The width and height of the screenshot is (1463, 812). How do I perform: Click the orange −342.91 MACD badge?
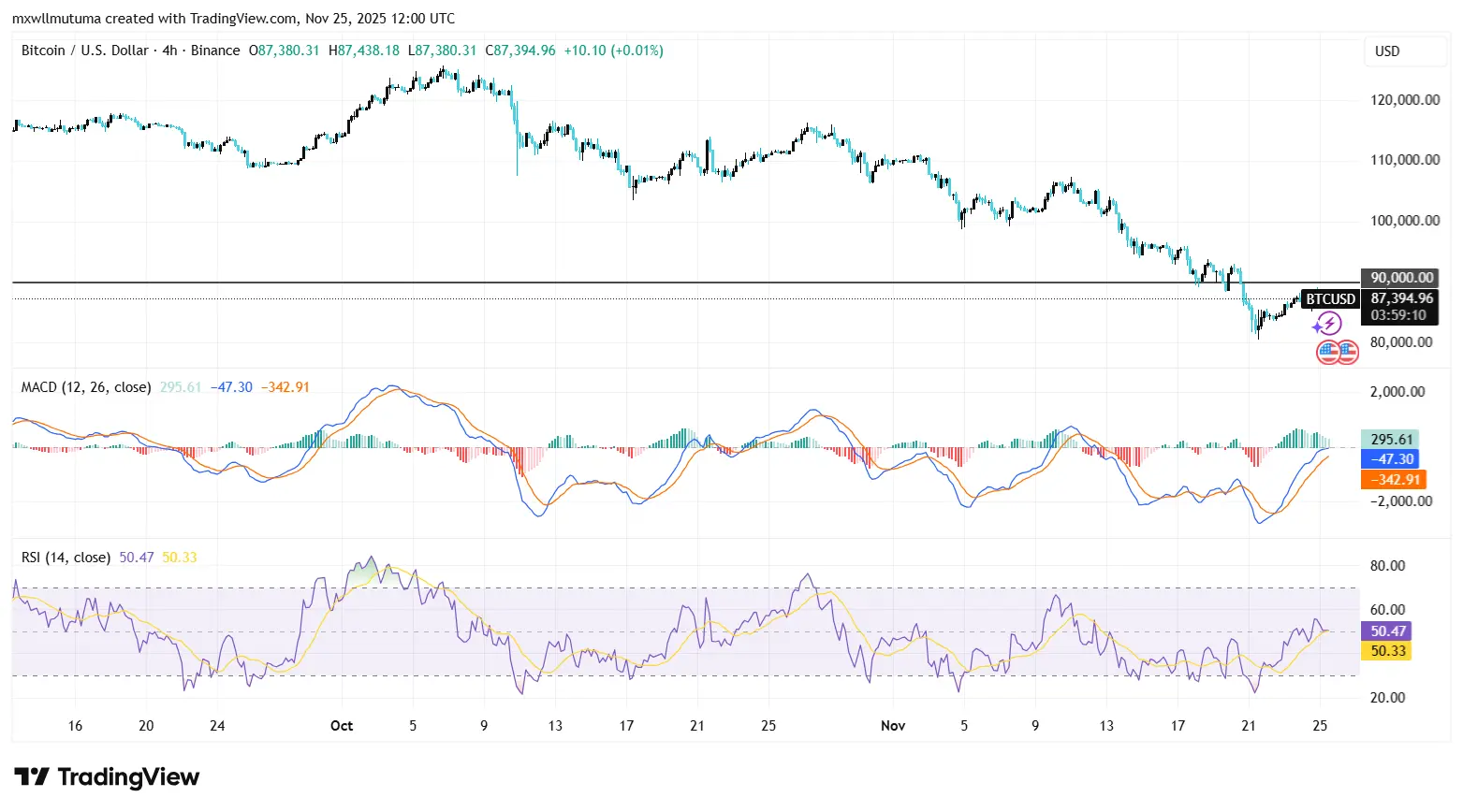pyautogui.click(x=1394, y=479)
